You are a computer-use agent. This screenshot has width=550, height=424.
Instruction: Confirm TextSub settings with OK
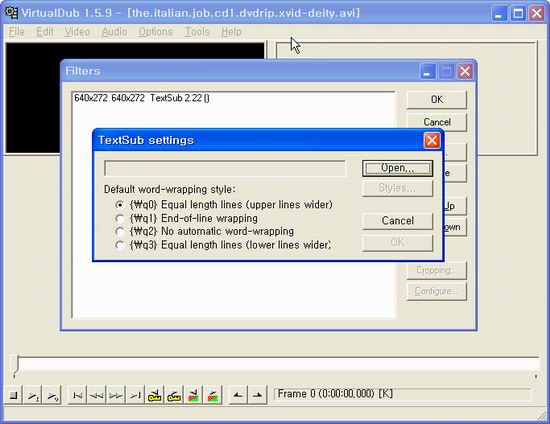click(397, 243)
